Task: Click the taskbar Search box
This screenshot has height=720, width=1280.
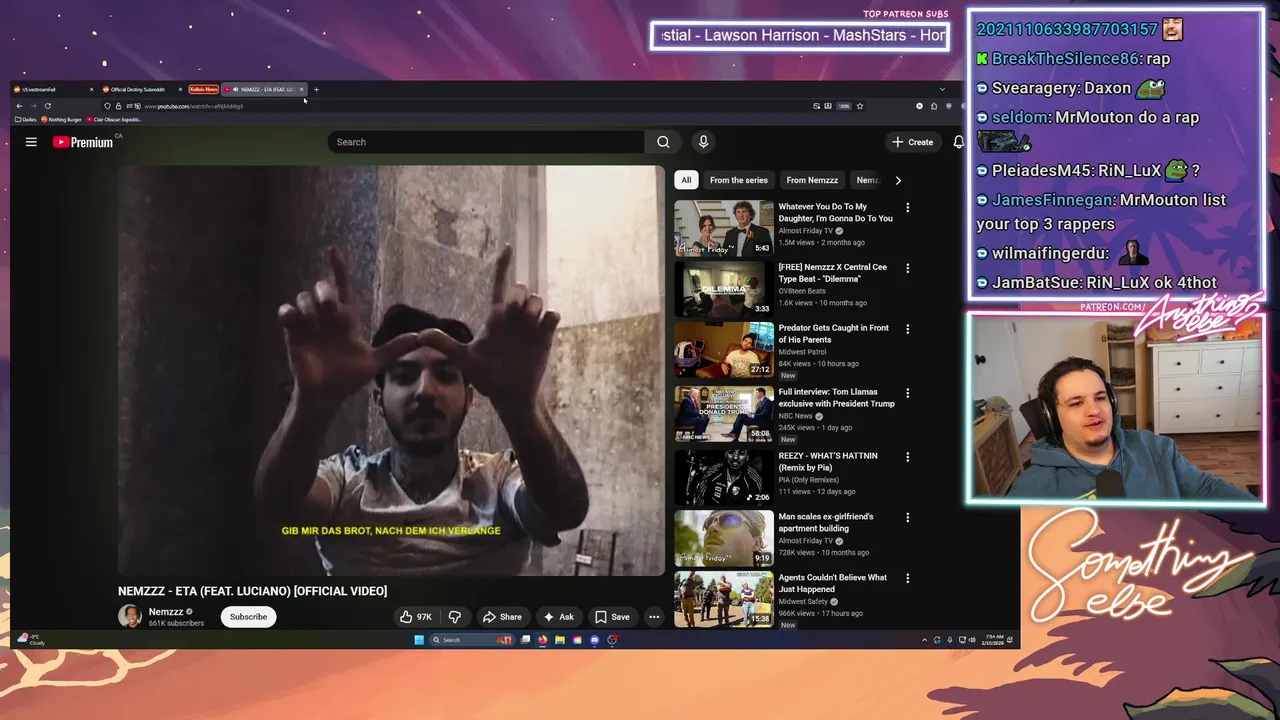Action: pyautogui.click(x=471, y=640)
